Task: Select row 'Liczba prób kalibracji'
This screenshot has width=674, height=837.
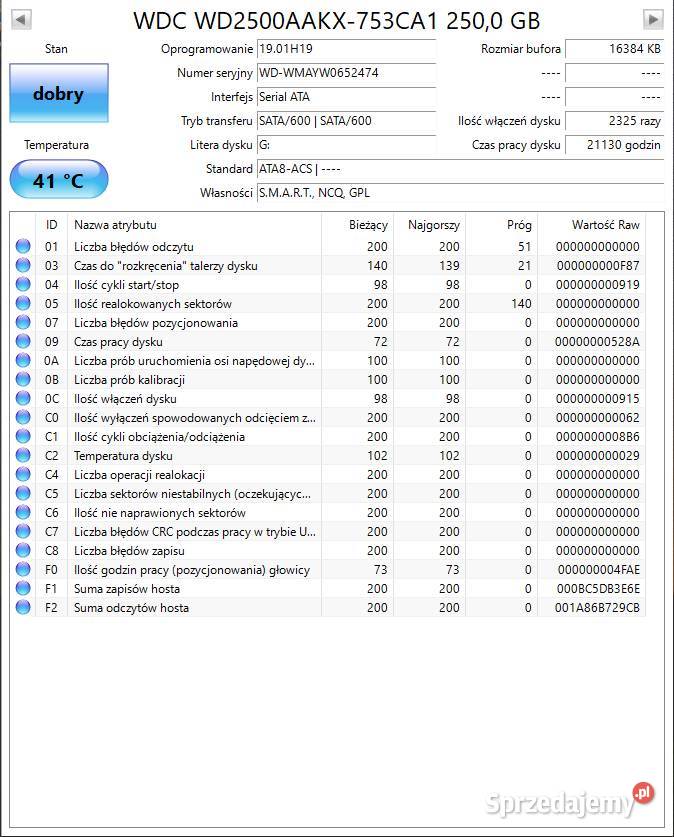Action: [328, 379]
